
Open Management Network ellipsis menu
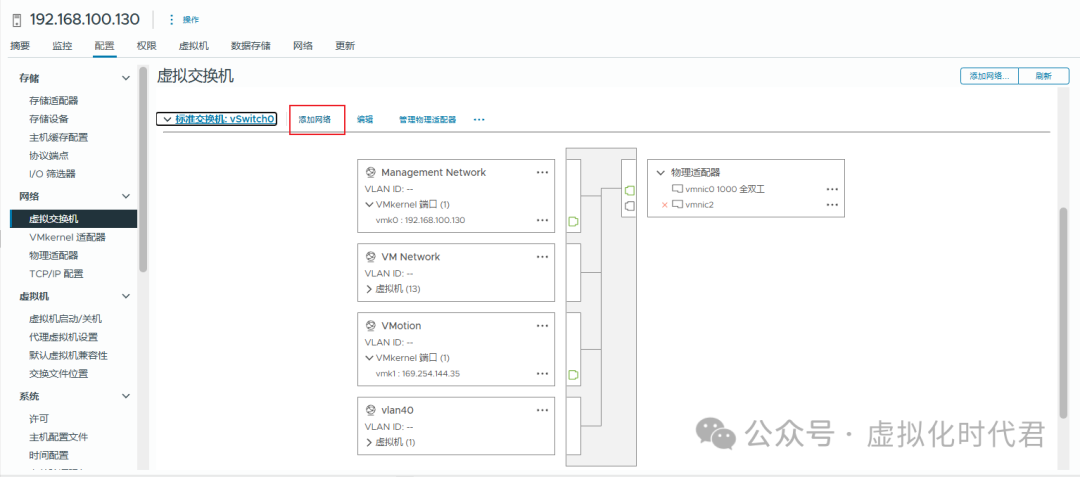tap(543, 173)
